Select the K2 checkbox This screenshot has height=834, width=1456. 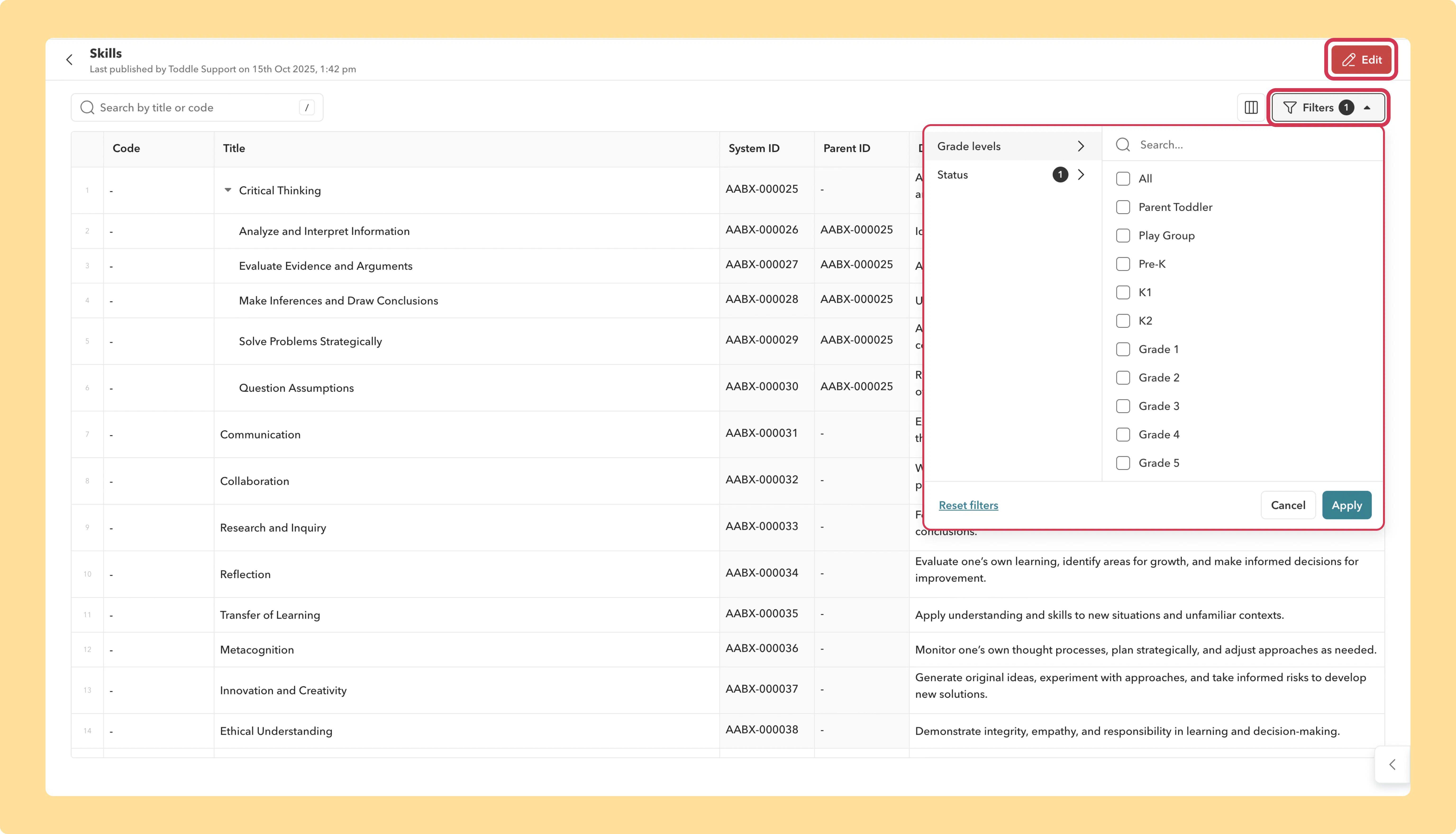(1123, 321)
